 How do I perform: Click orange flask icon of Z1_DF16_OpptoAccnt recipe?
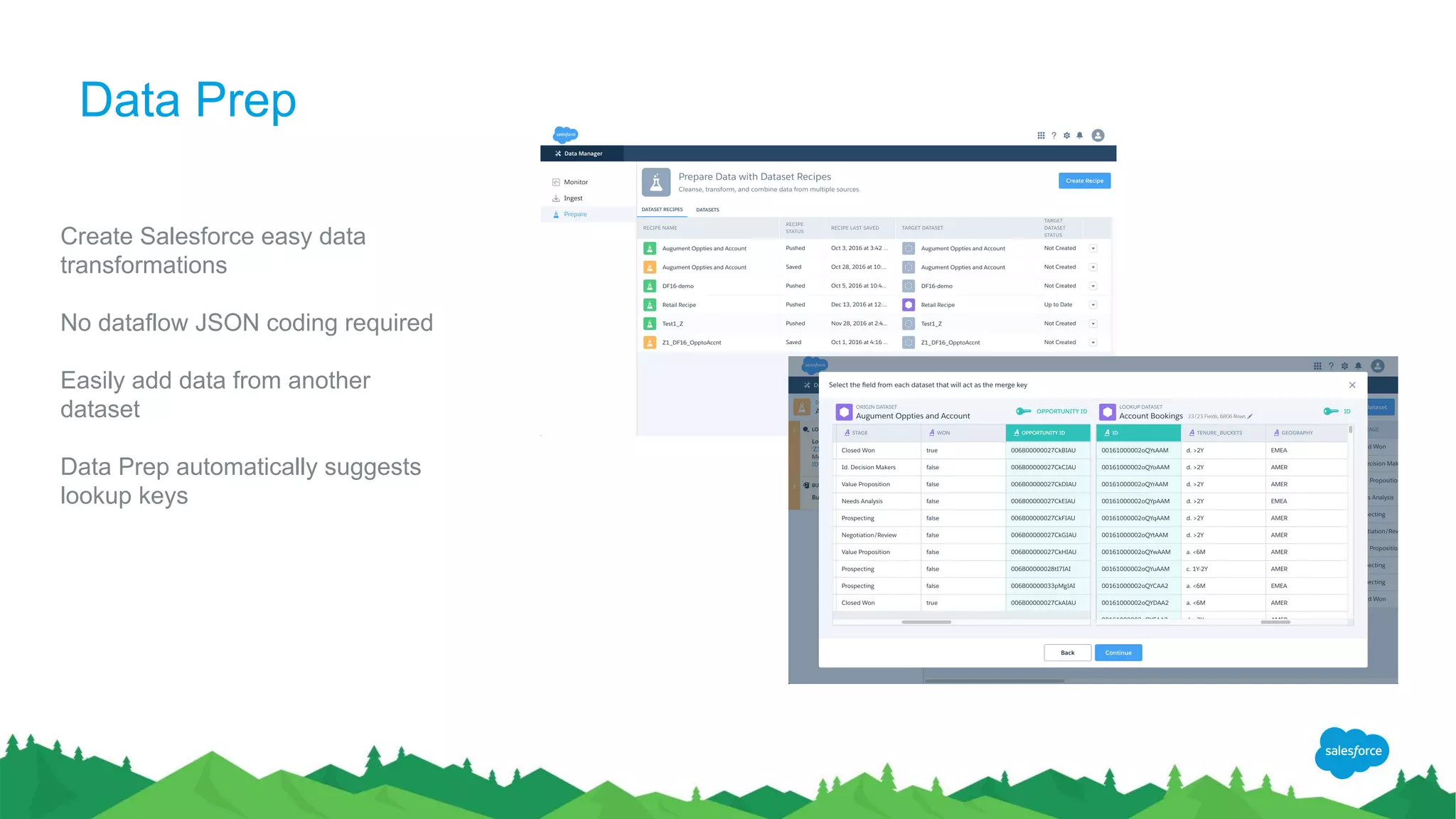click(x=650, y=342)
